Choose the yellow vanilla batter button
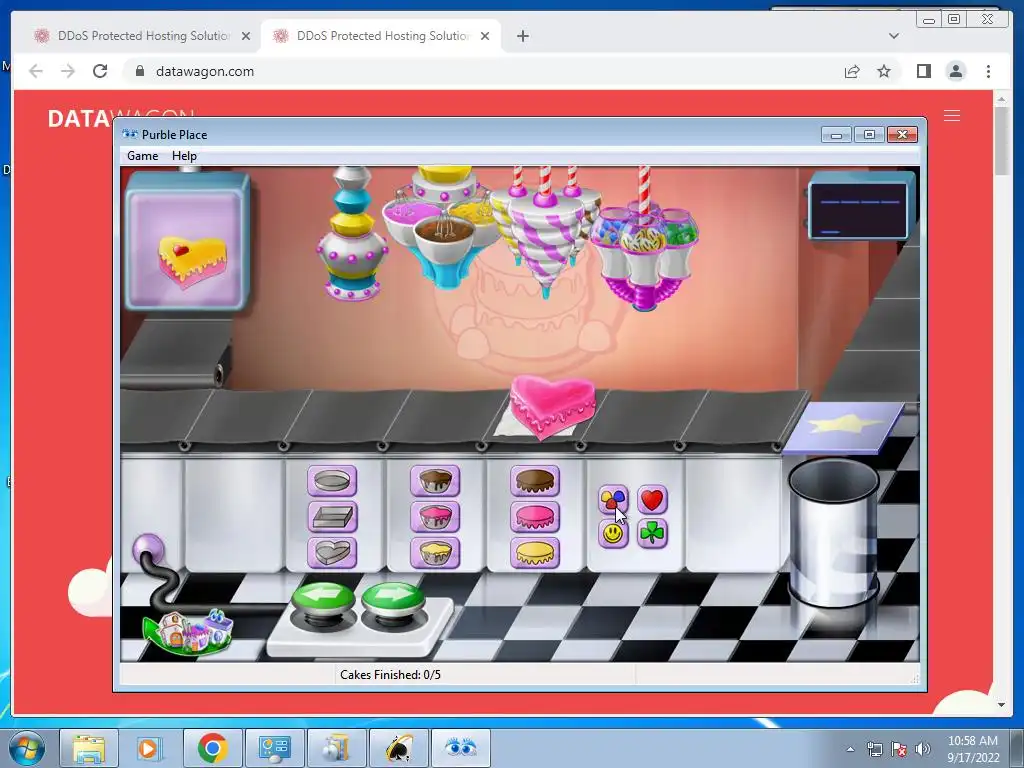The image size is (1024, 768). tap(435, 553)
